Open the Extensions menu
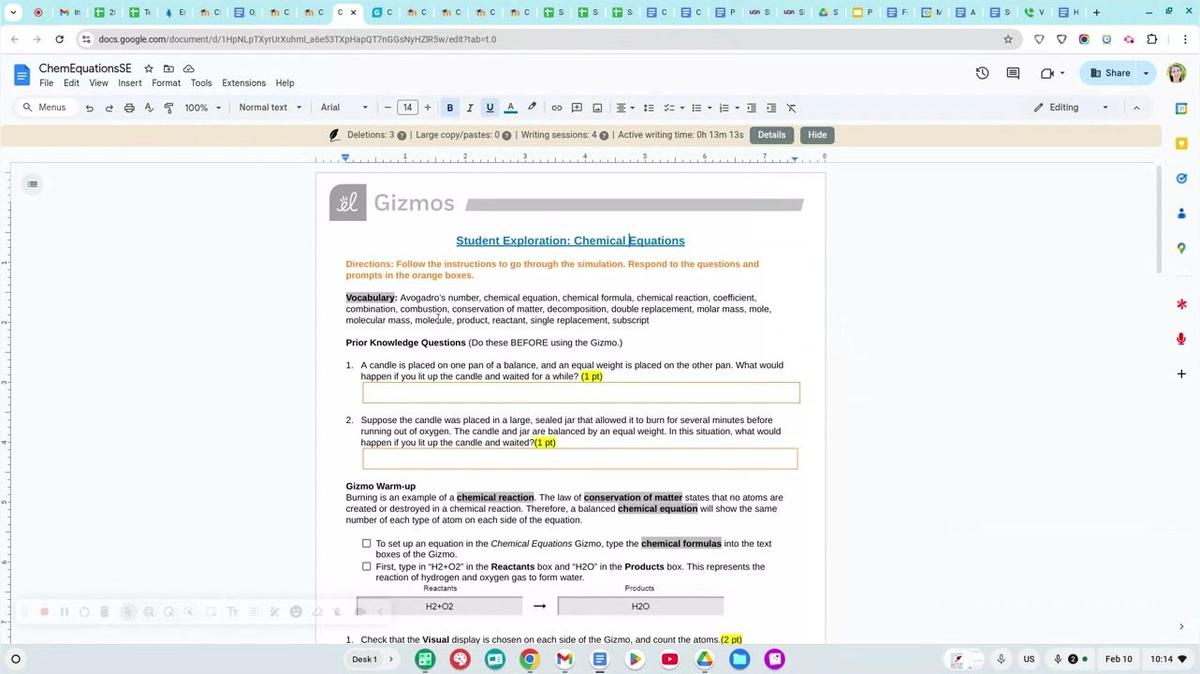Viewport: 1200px width, 674px height. 244,83
